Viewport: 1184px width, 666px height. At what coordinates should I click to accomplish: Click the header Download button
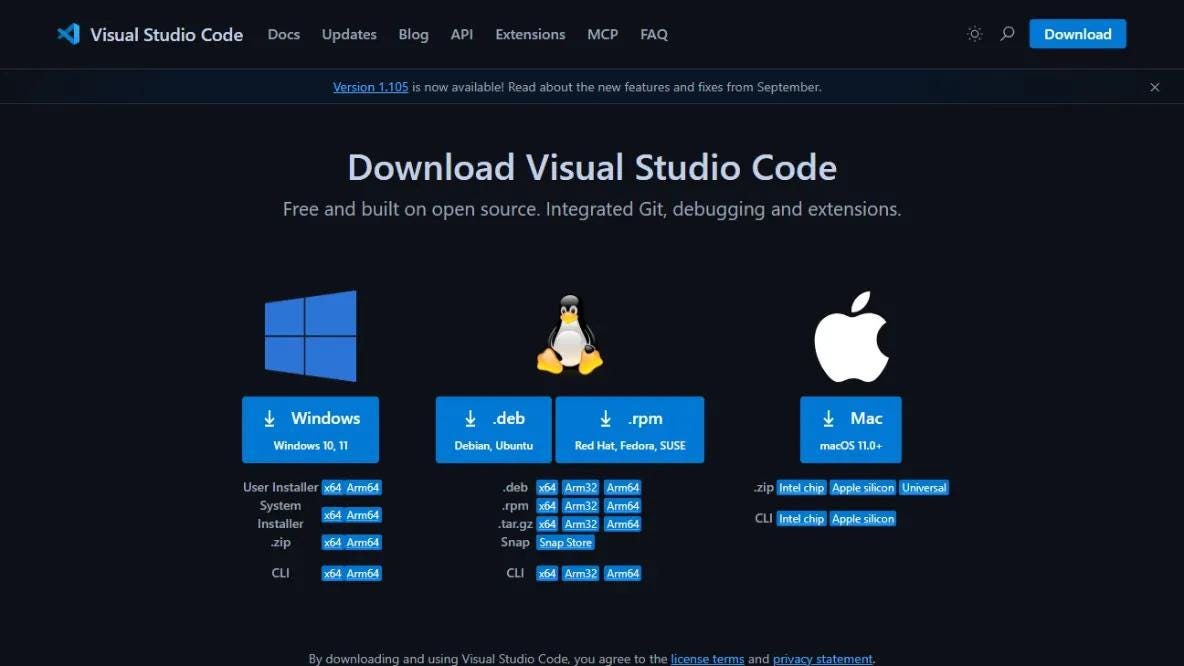tap(1078, 34)
